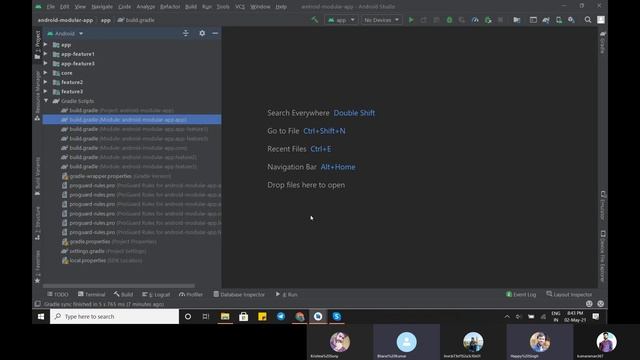Image resolution: width=640 pixels, height=360 pixels.
Task: Toggle the Gradle tool window on right
Action: tap(602, 42)
